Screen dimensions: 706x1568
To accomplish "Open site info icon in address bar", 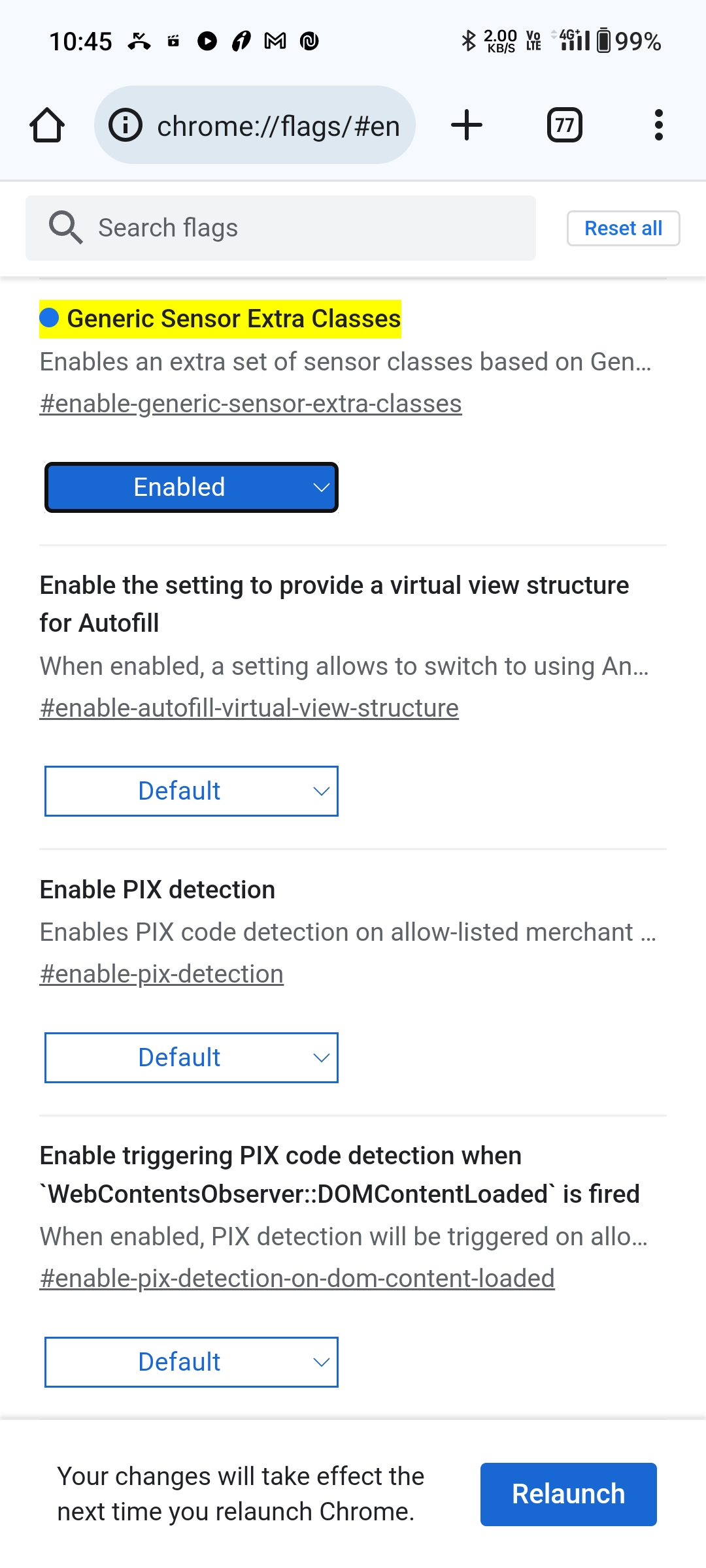I will click(126, 125).
